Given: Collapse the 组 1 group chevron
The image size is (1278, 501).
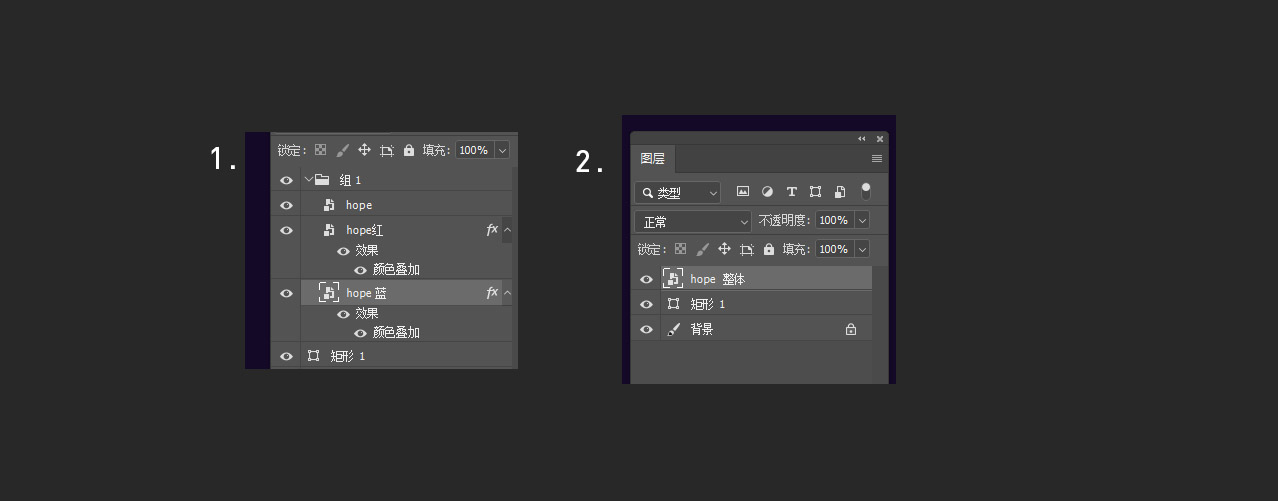Looking at the screenshot, I should pos(308,180).
